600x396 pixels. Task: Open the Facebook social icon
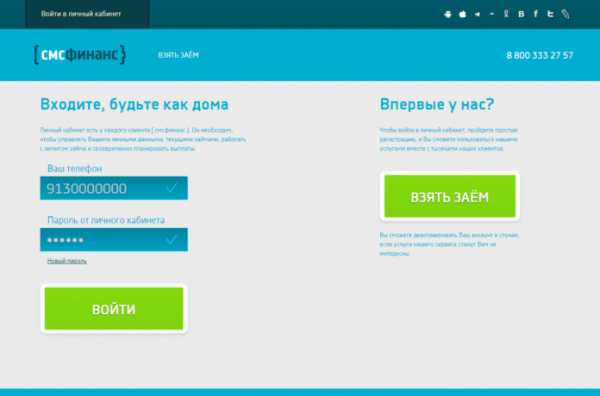pos(536,14)
